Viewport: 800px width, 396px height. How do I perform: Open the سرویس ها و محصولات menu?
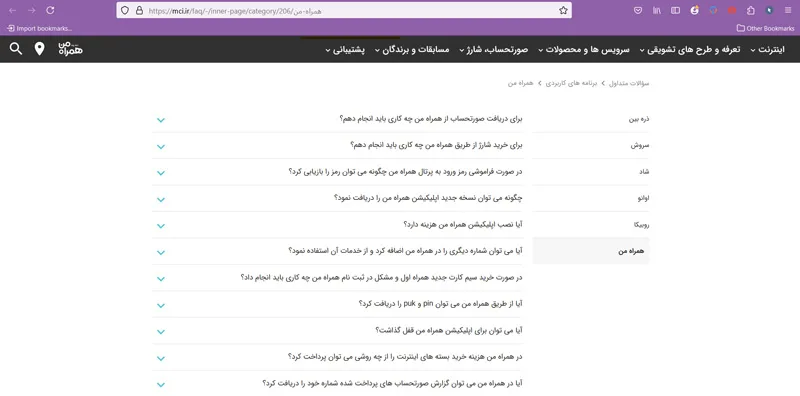point(584,50)
